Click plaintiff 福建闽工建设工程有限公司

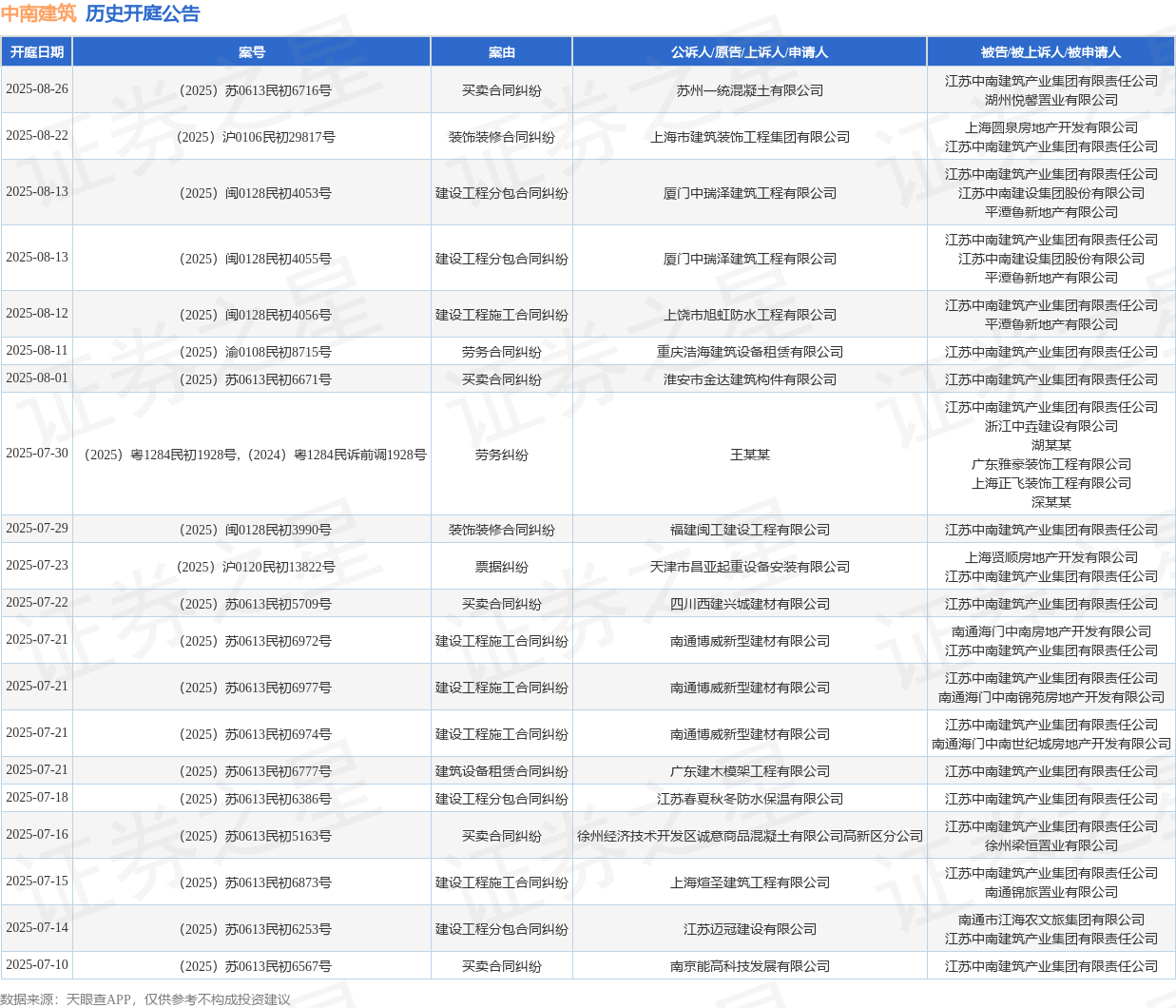(x=750, y=530)
